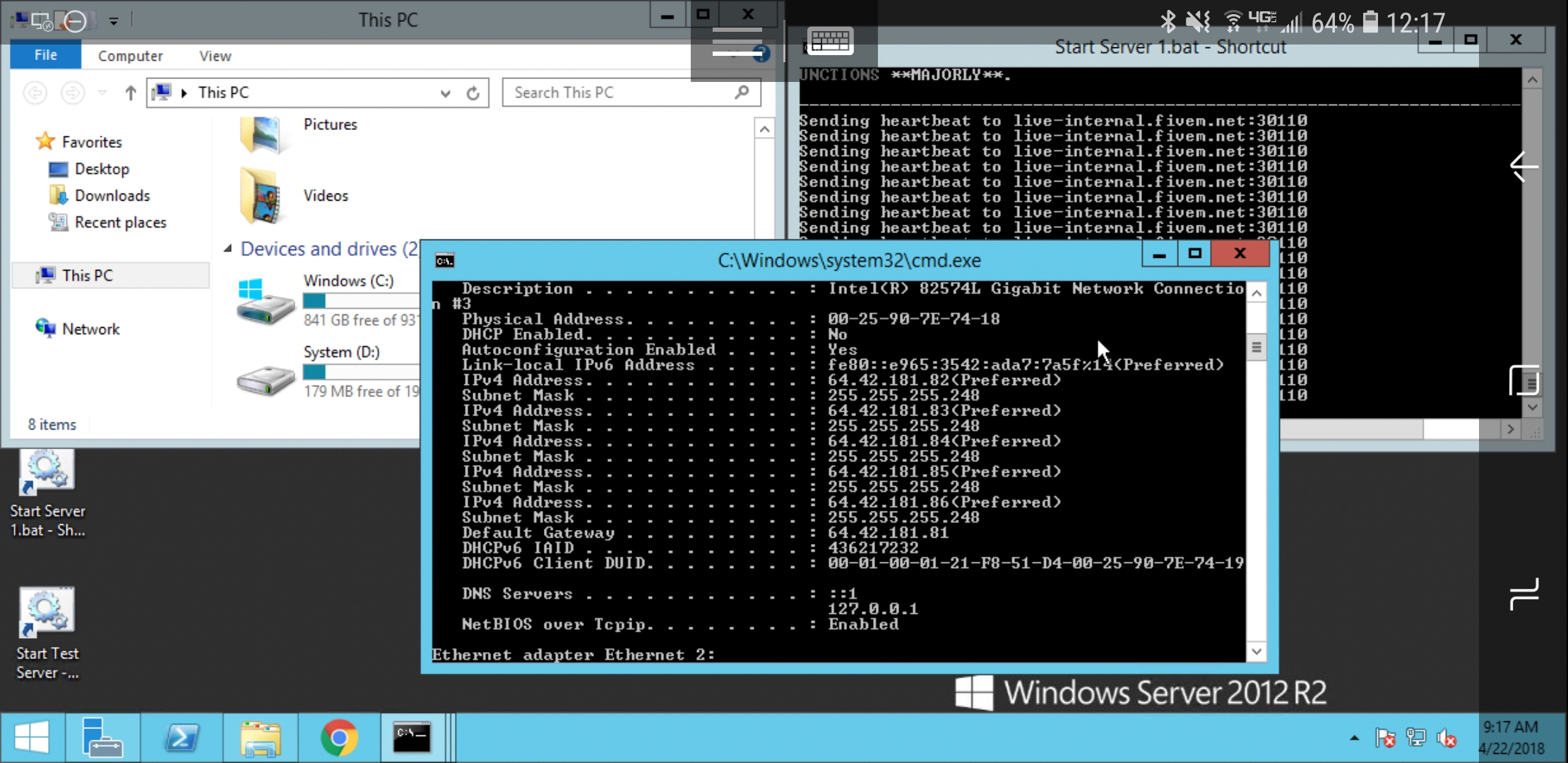Open the clock showing 9:17 AM
The width and height of the screenshot is (1568, 763).
tap(1511, 738)
